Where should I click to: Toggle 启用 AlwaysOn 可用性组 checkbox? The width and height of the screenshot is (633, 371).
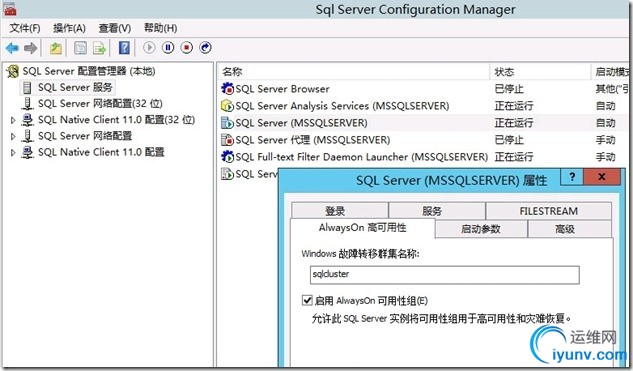point(307,300)
